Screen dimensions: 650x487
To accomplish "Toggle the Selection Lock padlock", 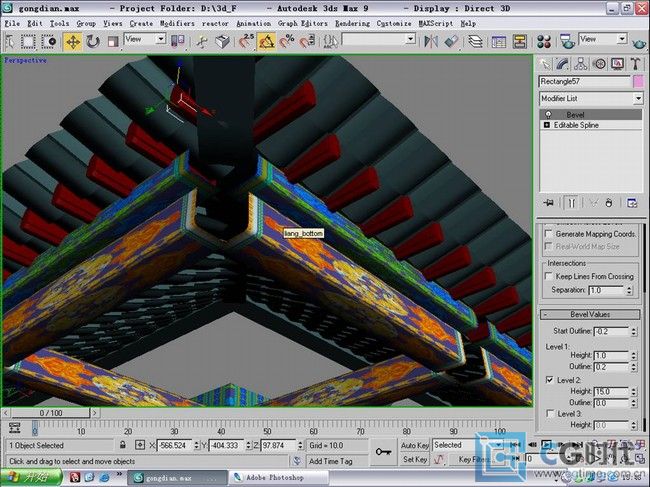I will pyautogui.click(x=123, y=445).
